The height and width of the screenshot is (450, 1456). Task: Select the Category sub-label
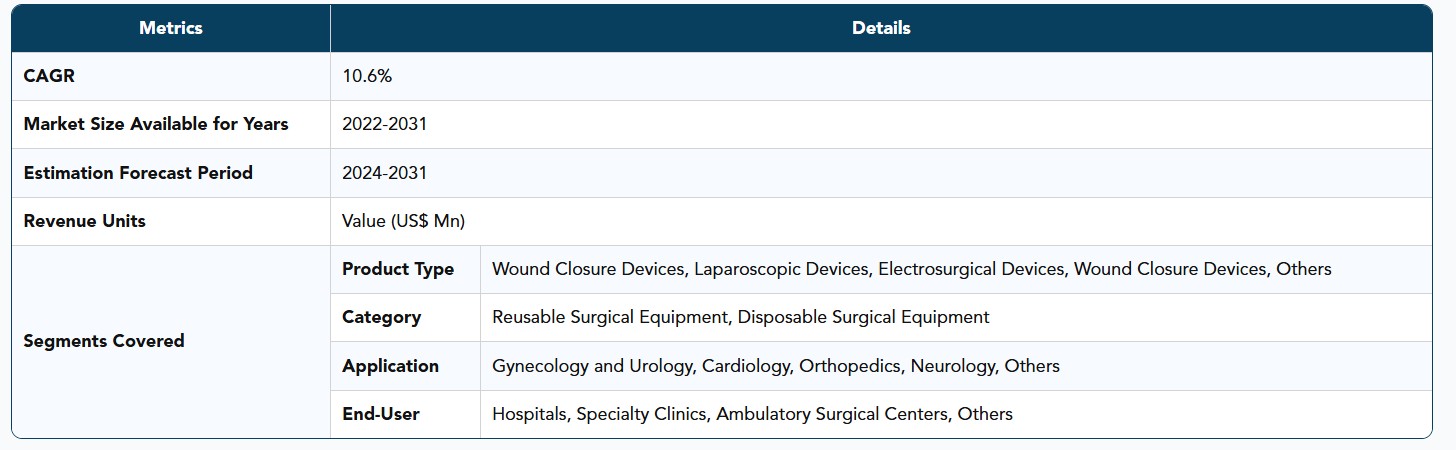[381, 317]
